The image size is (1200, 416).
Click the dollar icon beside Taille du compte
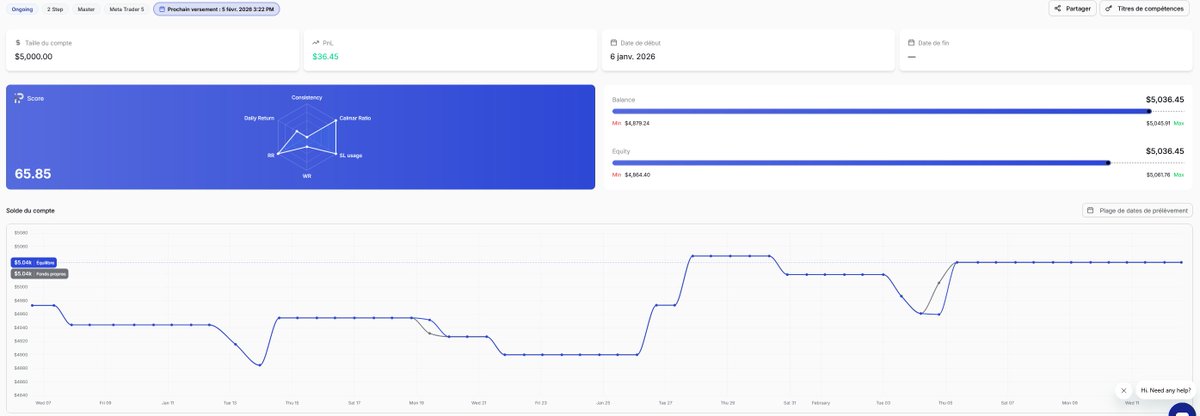(18, 43)
